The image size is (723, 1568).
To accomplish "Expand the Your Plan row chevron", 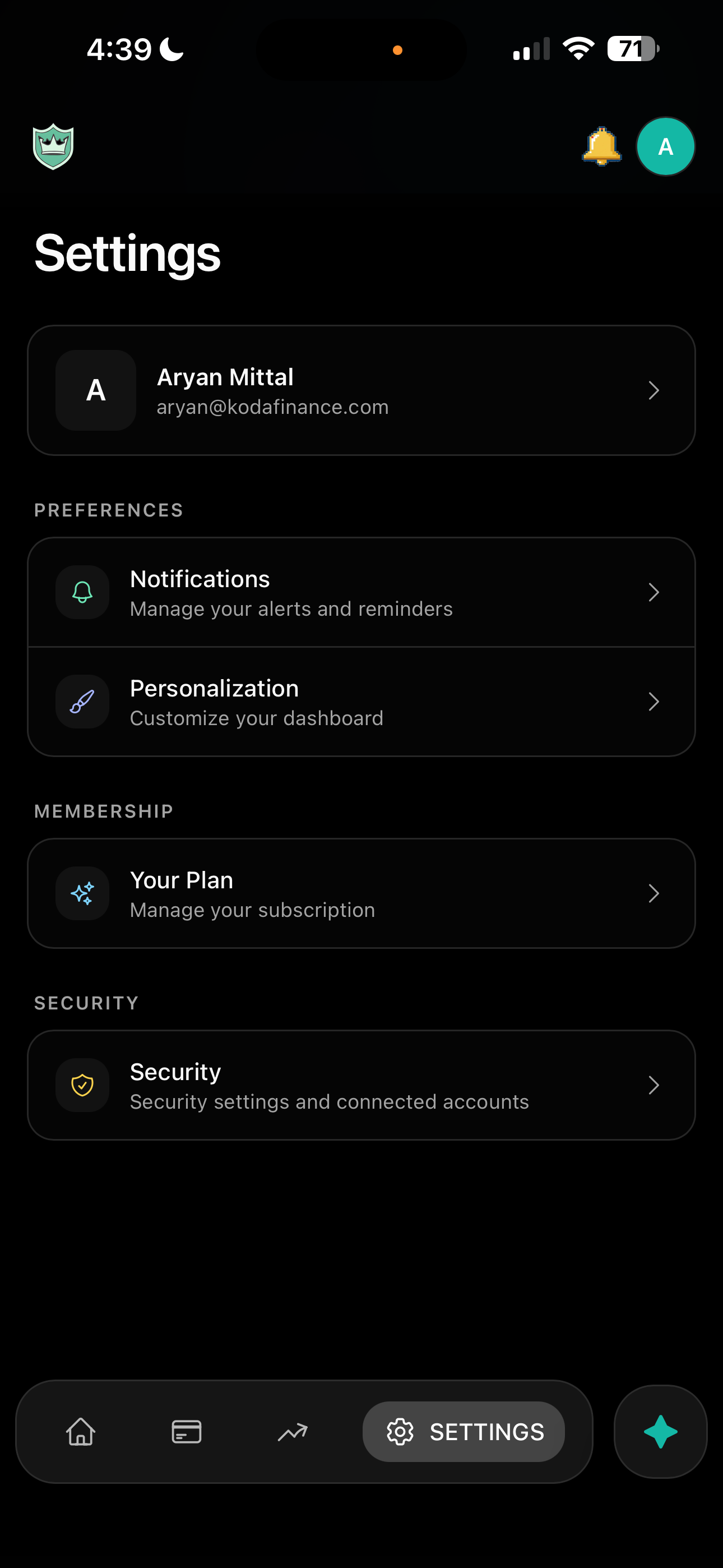I will pyautogui.click(x=654, y=893).
